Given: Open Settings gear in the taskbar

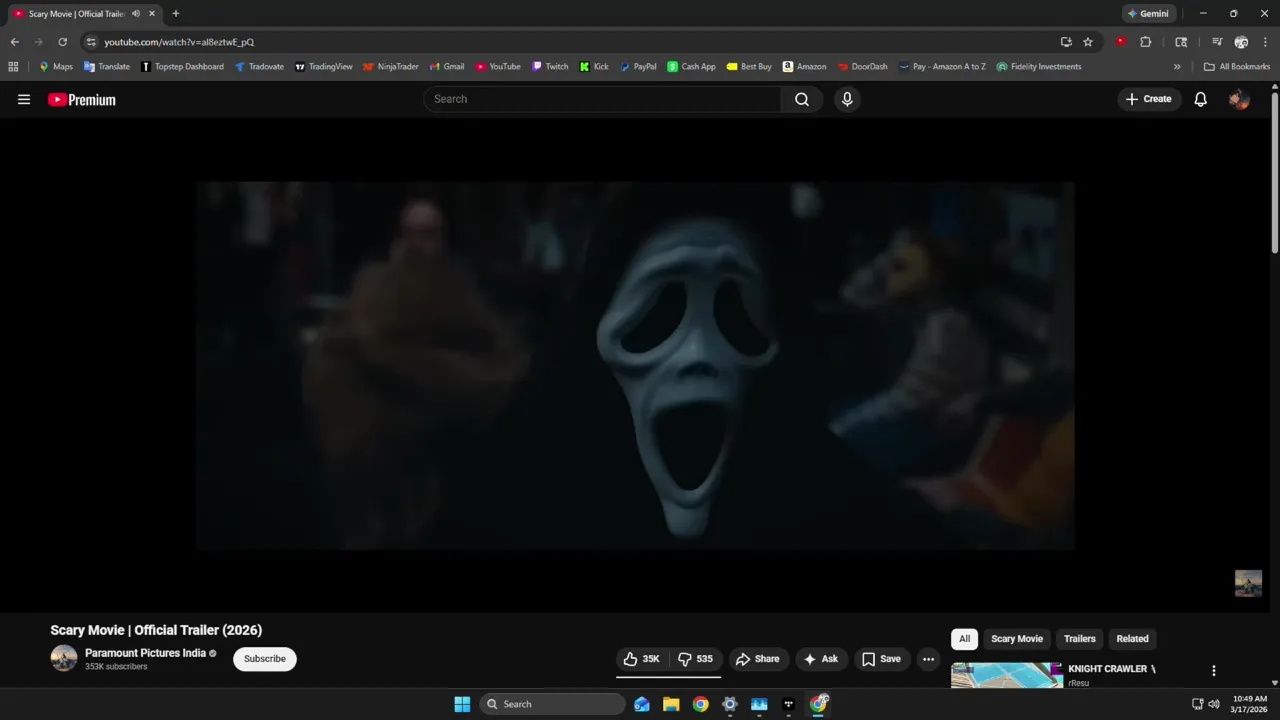Looking at the screenshot, I should click(730, 704).
